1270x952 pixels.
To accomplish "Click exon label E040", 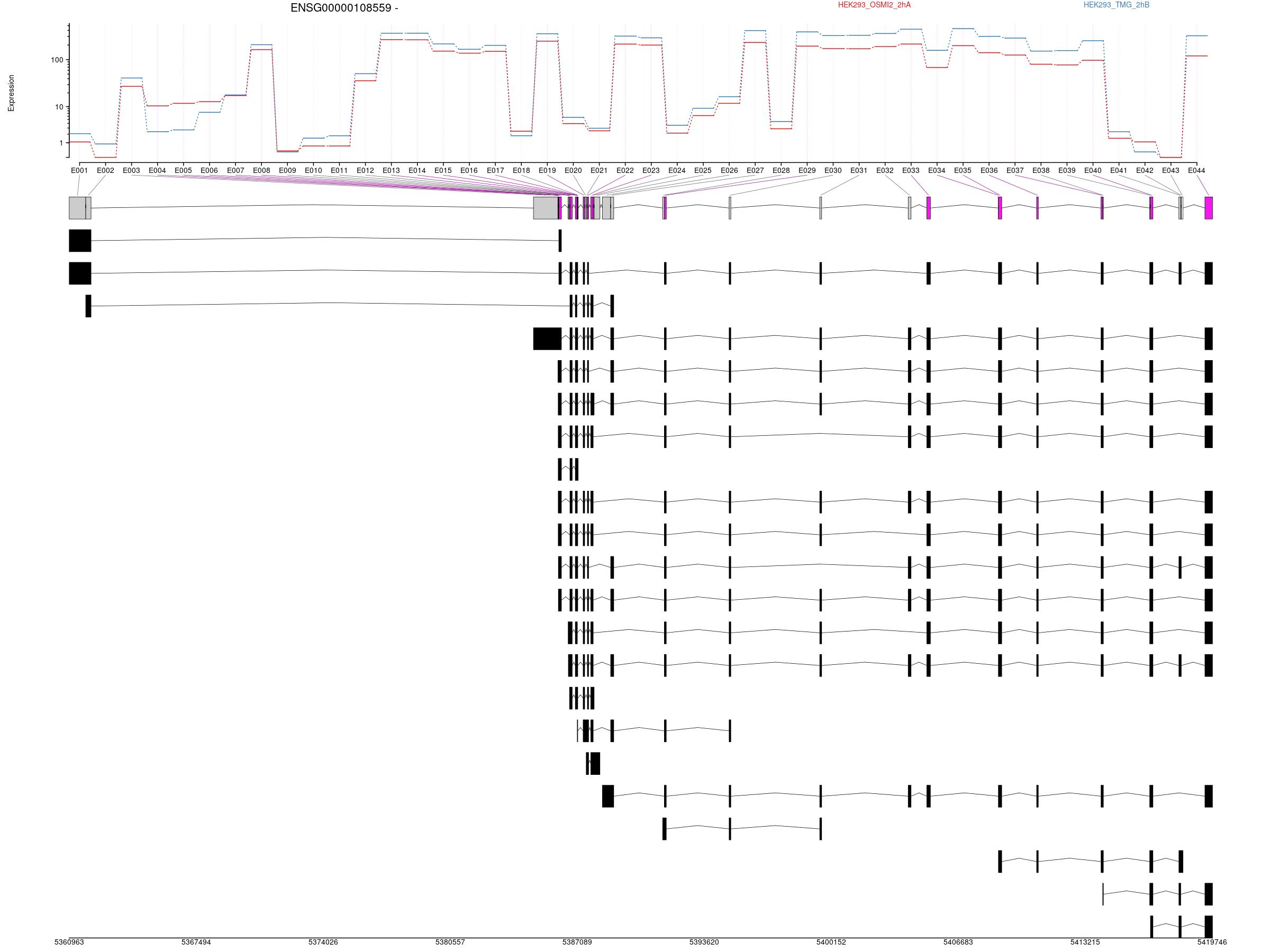I will click(1093, 170).
